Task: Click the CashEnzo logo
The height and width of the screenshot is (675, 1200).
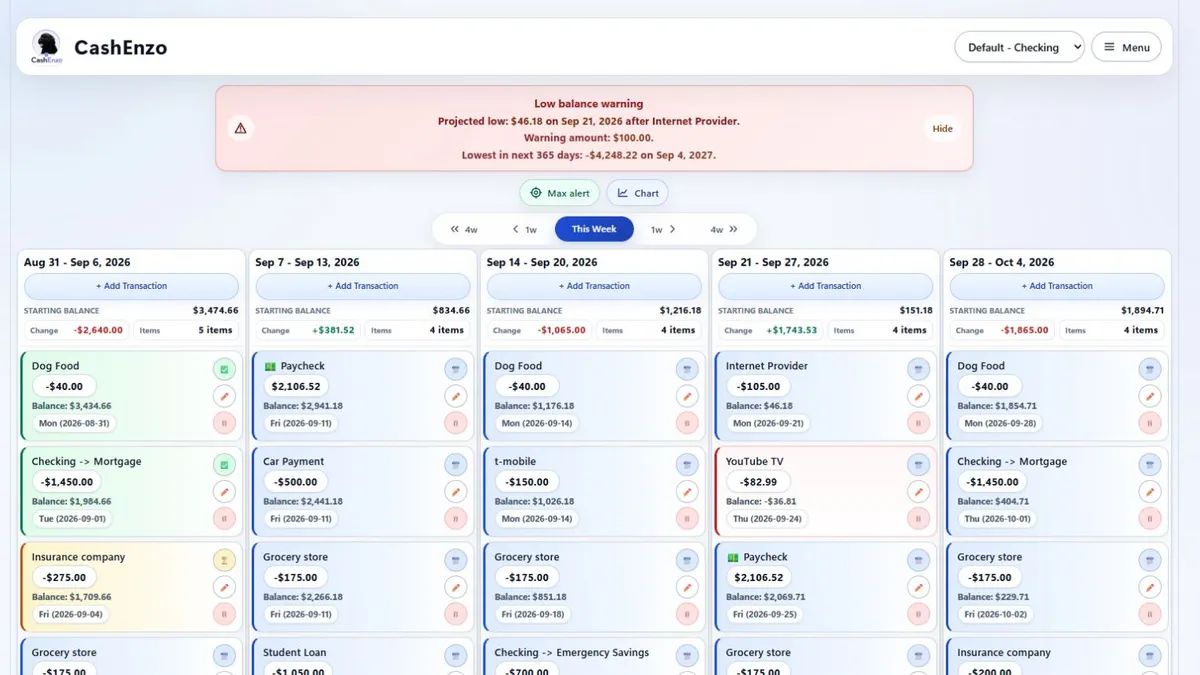Action: (46, 46)
